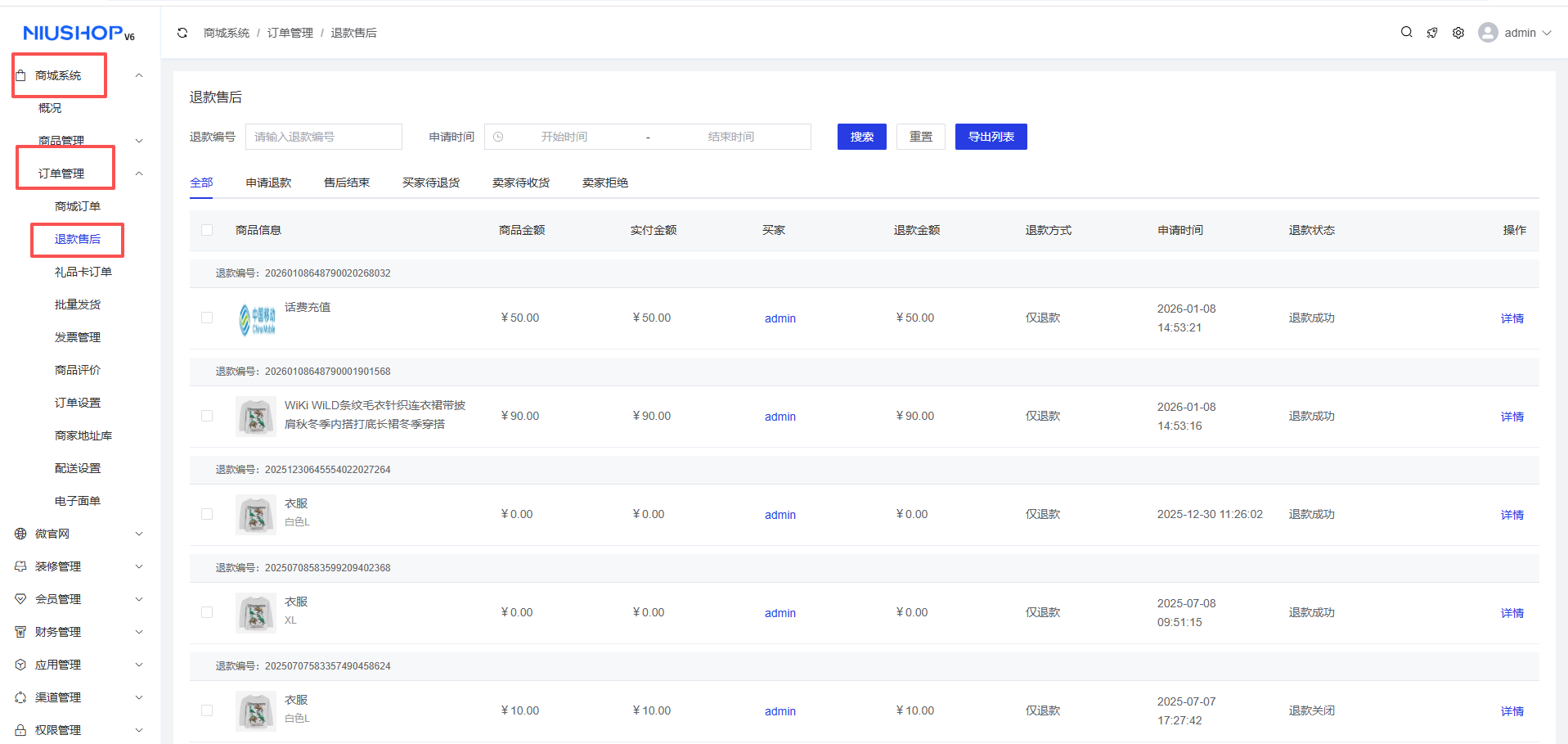Select checkbox for WiKi WiLD dress row
1568x744 pixels.
click(x=207, y=416)
